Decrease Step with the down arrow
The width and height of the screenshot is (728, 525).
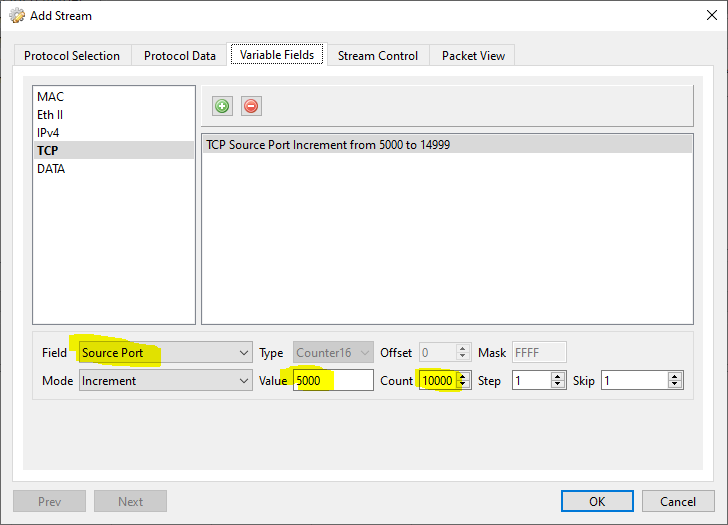coord(558,385)
